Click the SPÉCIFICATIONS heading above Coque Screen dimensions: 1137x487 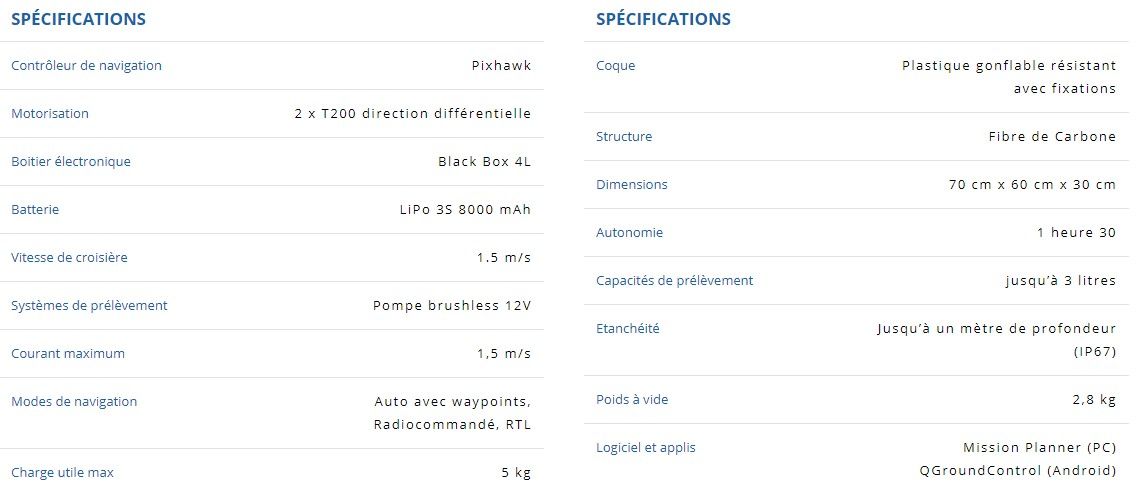pyautogui.click(x=663, y=19)
